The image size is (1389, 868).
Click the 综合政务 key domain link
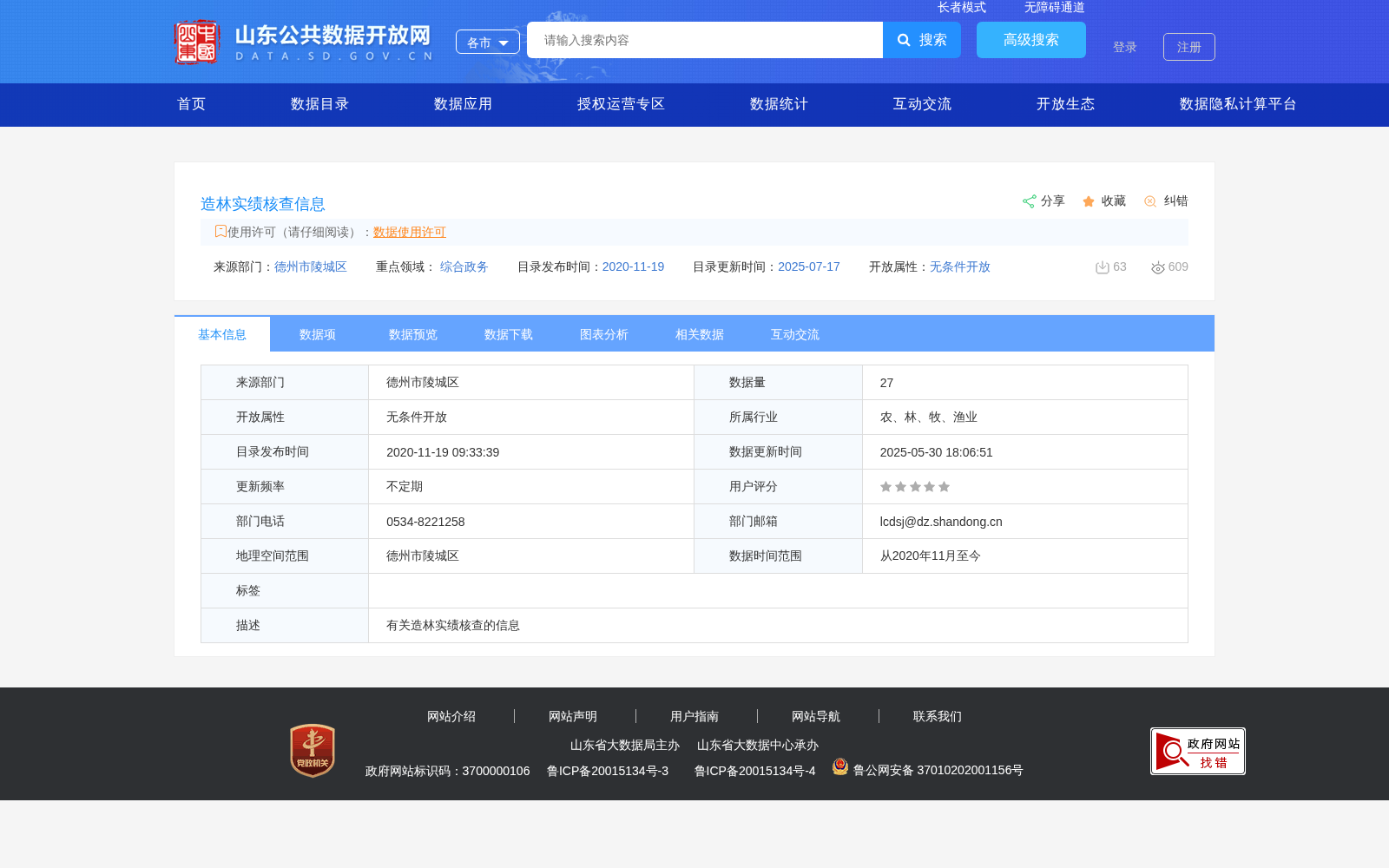tap(464, 266)
